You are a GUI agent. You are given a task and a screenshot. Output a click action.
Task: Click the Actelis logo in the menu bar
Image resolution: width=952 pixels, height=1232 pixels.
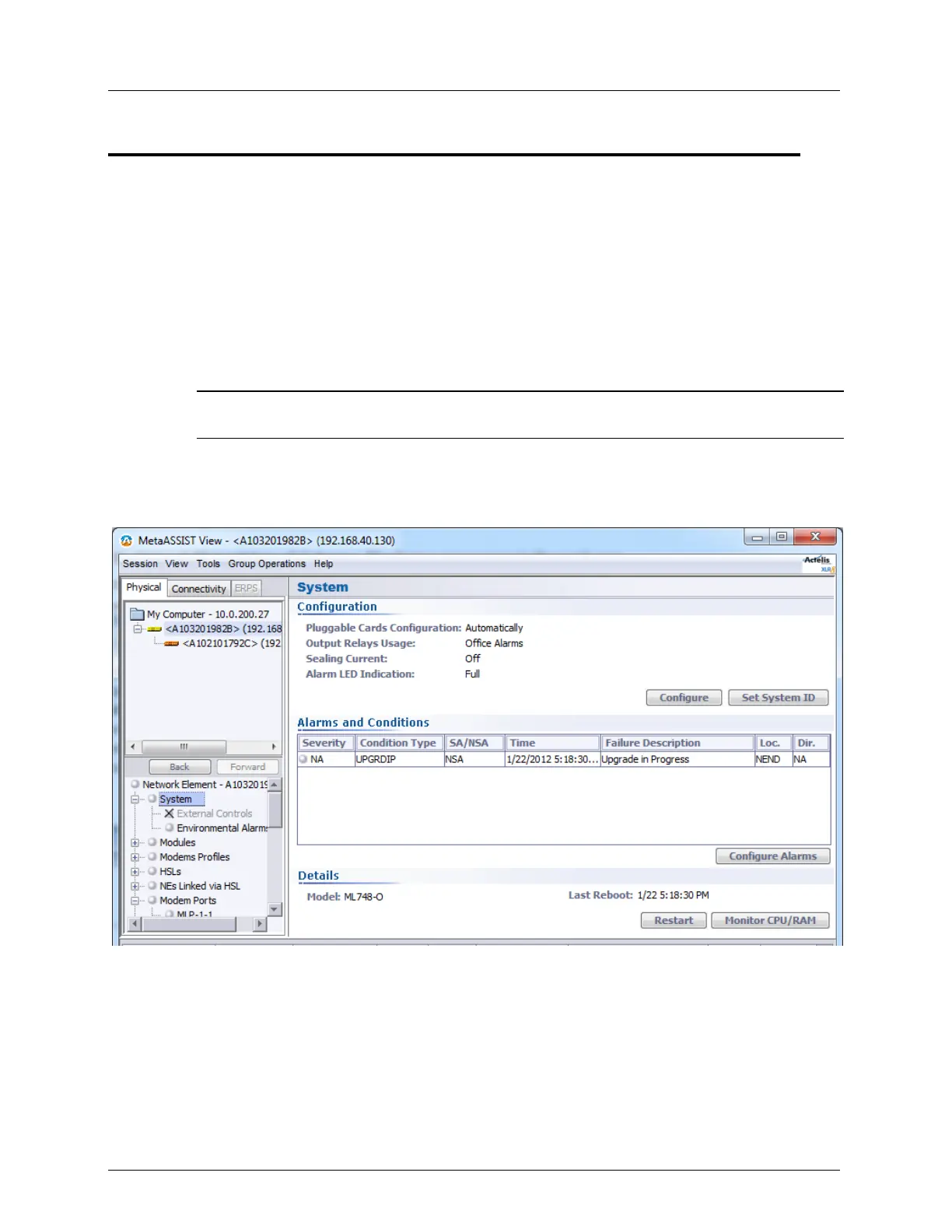click(x=818, y=564)
